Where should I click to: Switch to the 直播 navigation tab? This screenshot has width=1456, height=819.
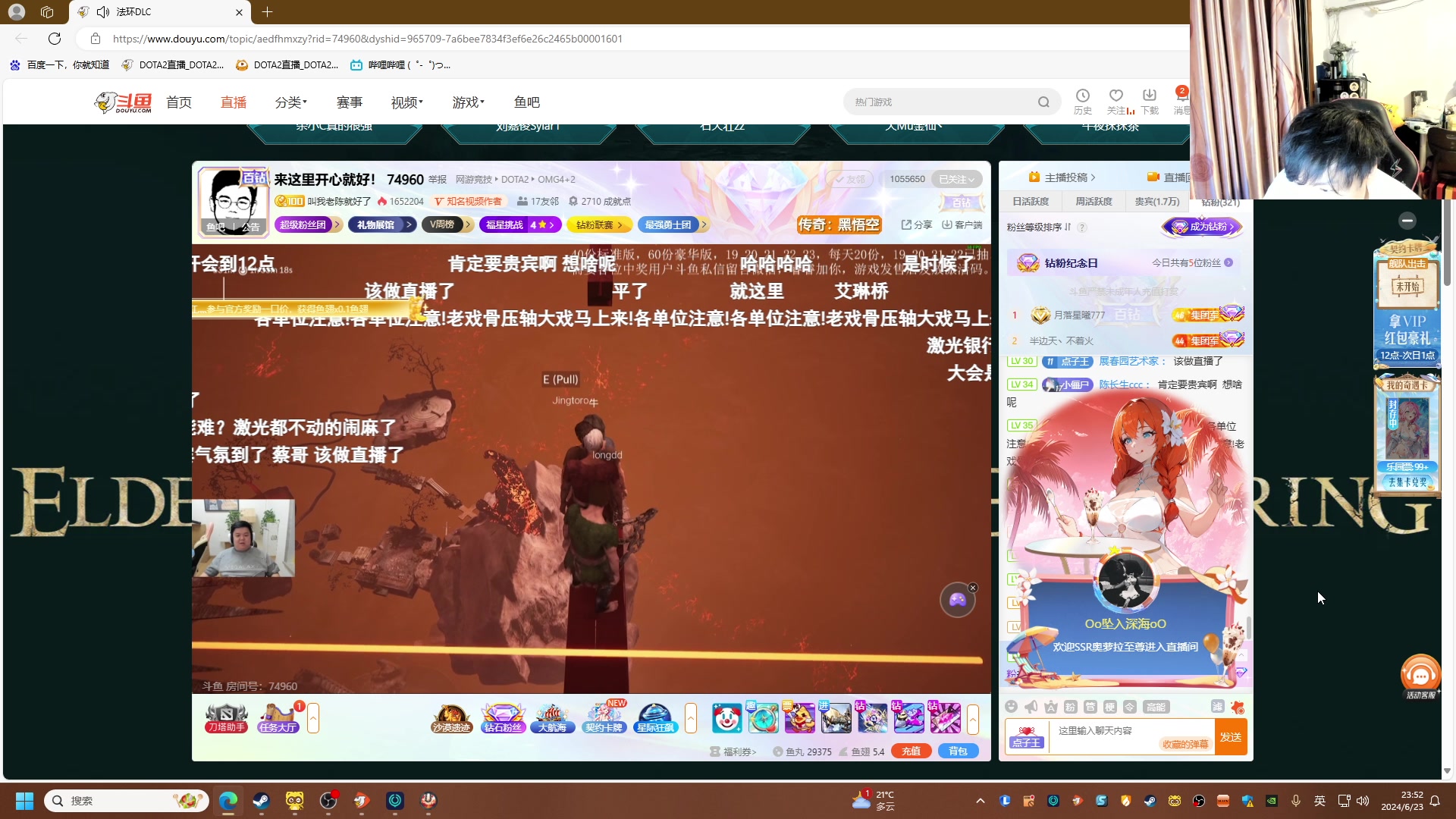233,102
